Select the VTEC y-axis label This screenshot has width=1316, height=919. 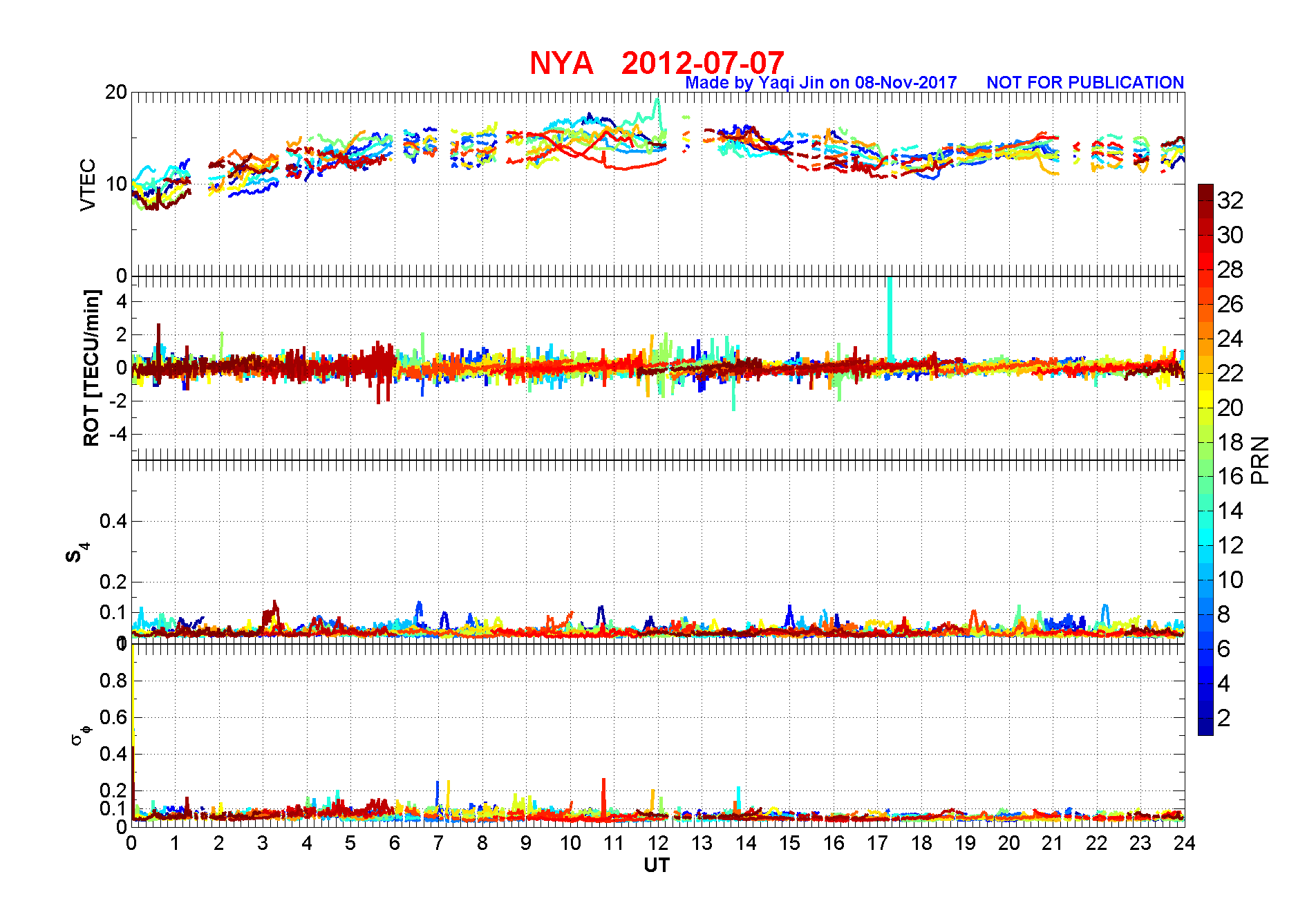88,184
